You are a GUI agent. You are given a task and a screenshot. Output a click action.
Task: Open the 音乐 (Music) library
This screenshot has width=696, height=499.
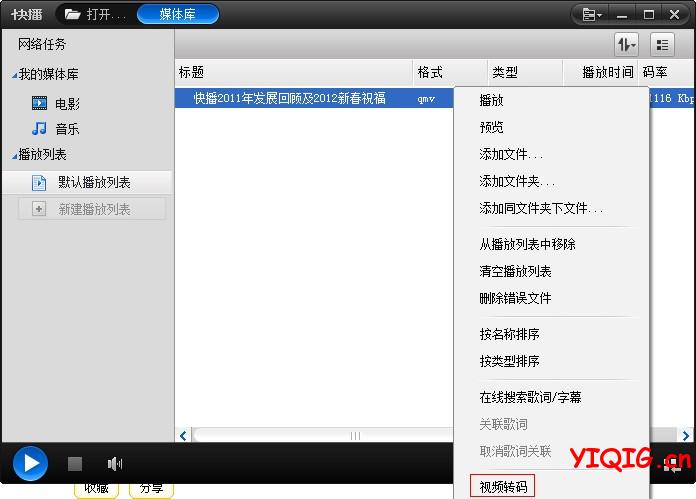67,129
